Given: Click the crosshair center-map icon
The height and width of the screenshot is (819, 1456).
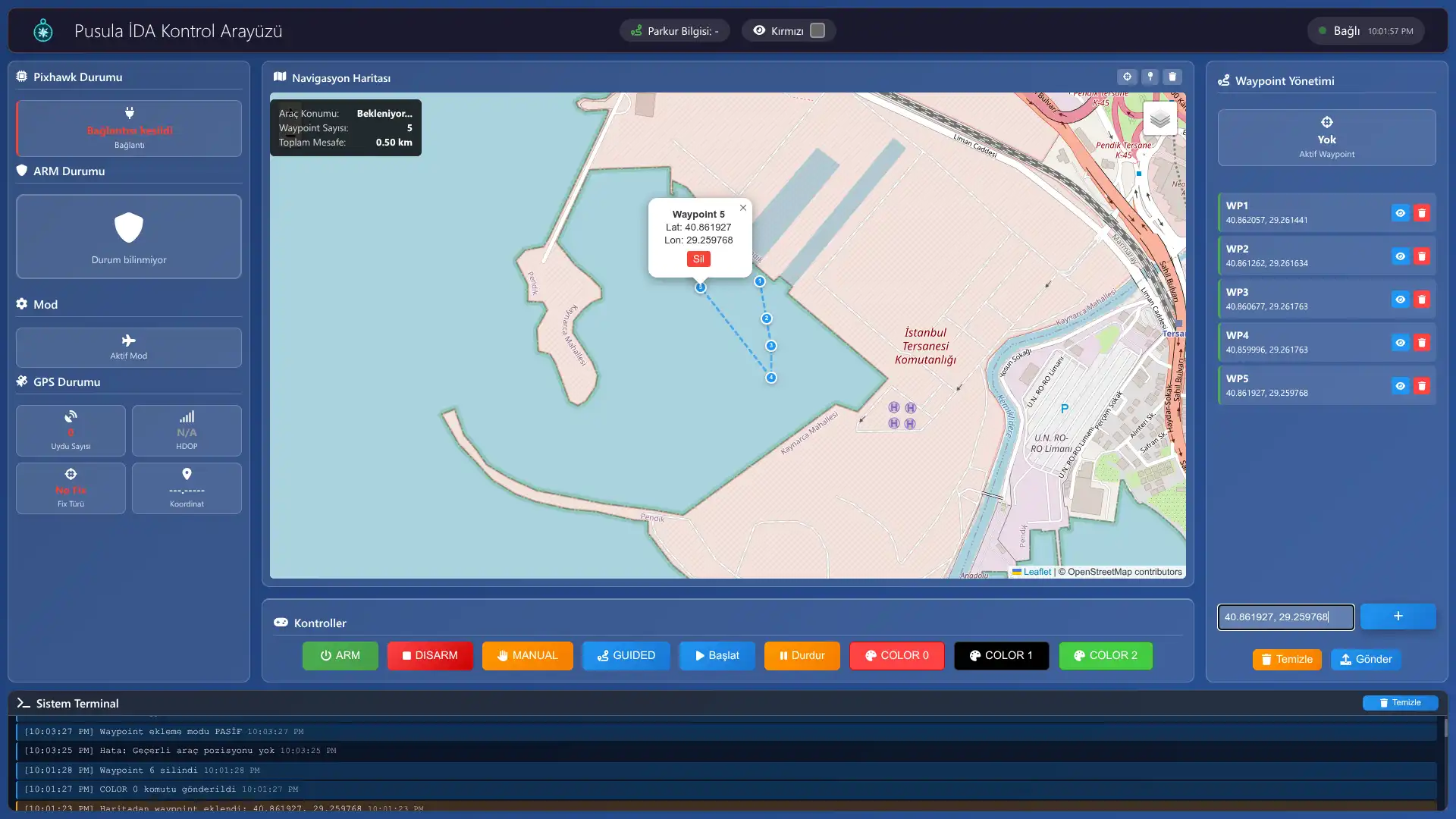Looking at the screenshot, I should point(1127,77).
